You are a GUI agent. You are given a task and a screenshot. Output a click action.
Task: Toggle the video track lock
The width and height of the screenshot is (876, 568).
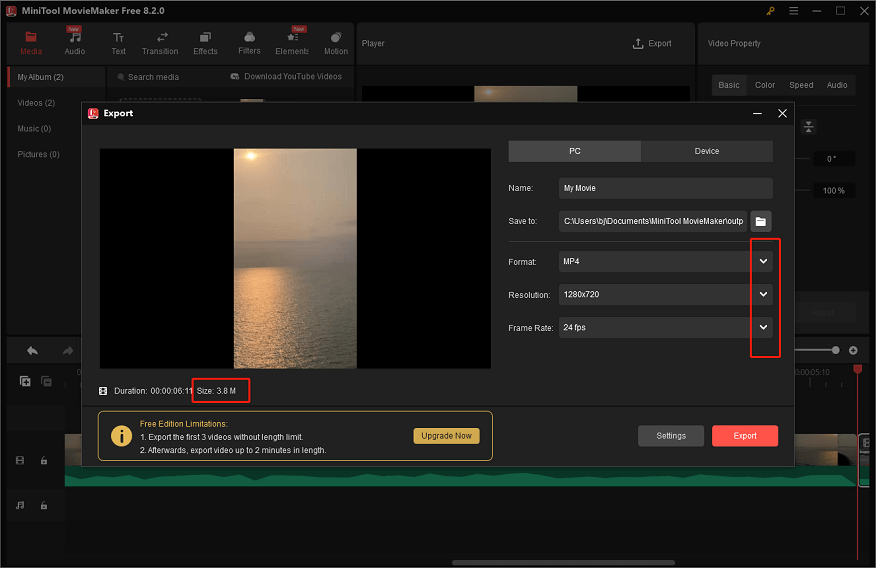click(x=44, y=460)
